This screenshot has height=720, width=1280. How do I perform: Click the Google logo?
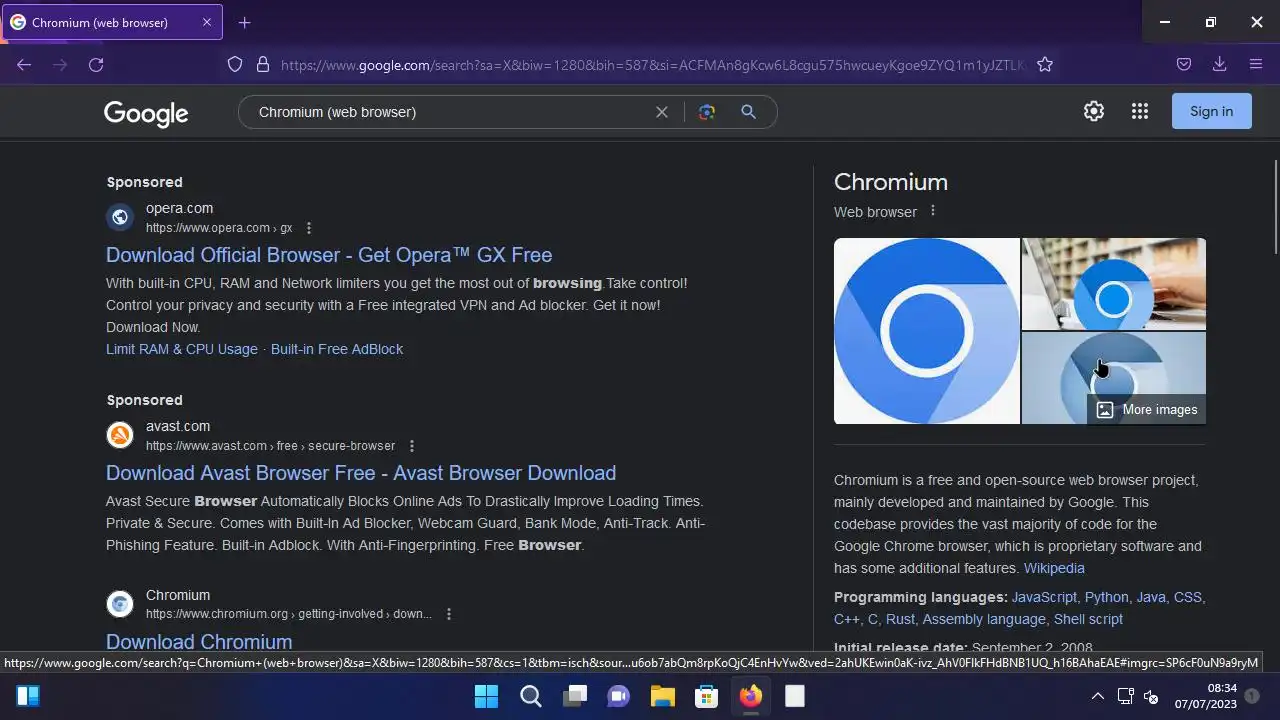(146, 113)
